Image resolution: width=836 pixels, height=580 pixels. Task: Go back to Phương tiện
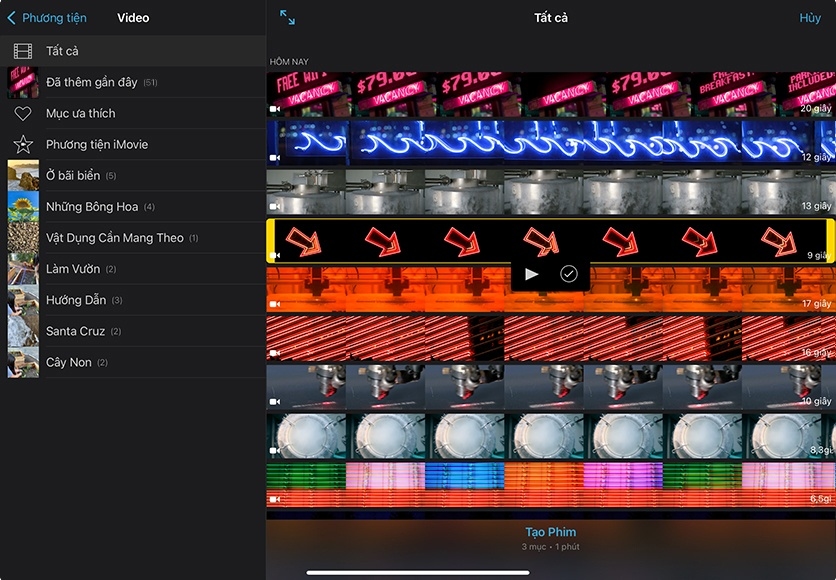[47, 18]
